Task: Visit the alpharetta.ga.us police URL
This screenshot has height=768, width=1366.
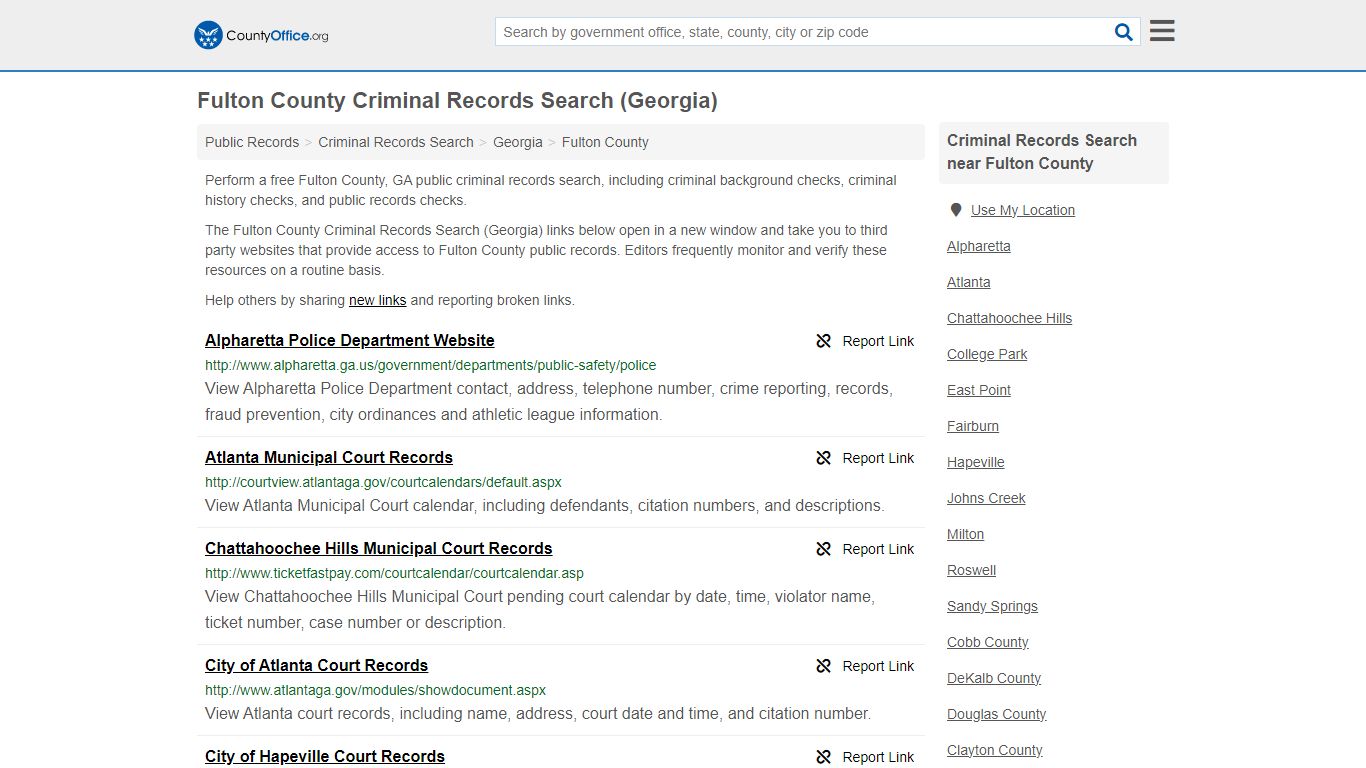Action: click(x=431, y=365)
